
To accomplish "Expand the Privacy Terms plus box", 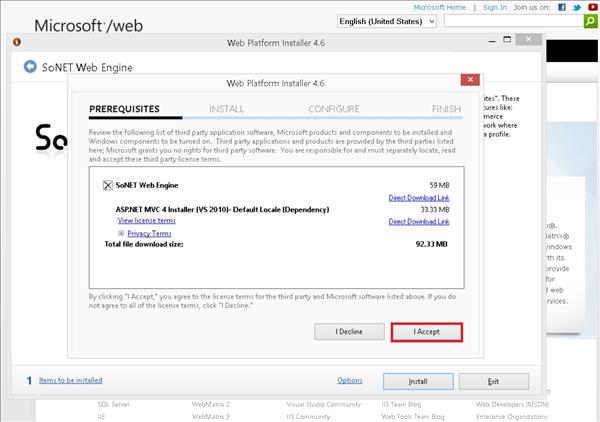I will pos(121,233).
